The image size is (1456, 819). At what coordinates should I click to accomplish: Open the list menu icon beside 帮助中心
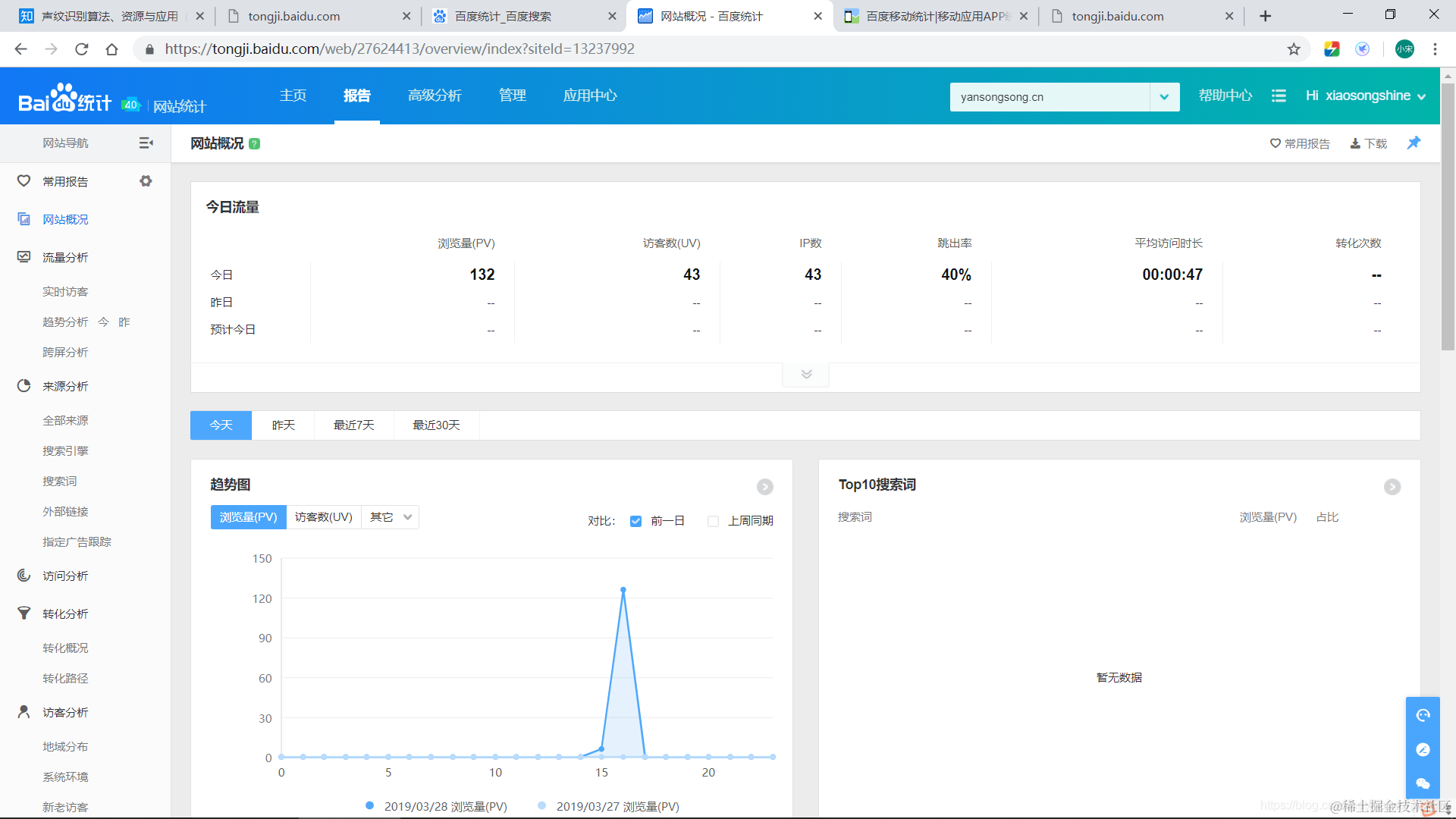pyautogui.click(x=1279, y=96)
